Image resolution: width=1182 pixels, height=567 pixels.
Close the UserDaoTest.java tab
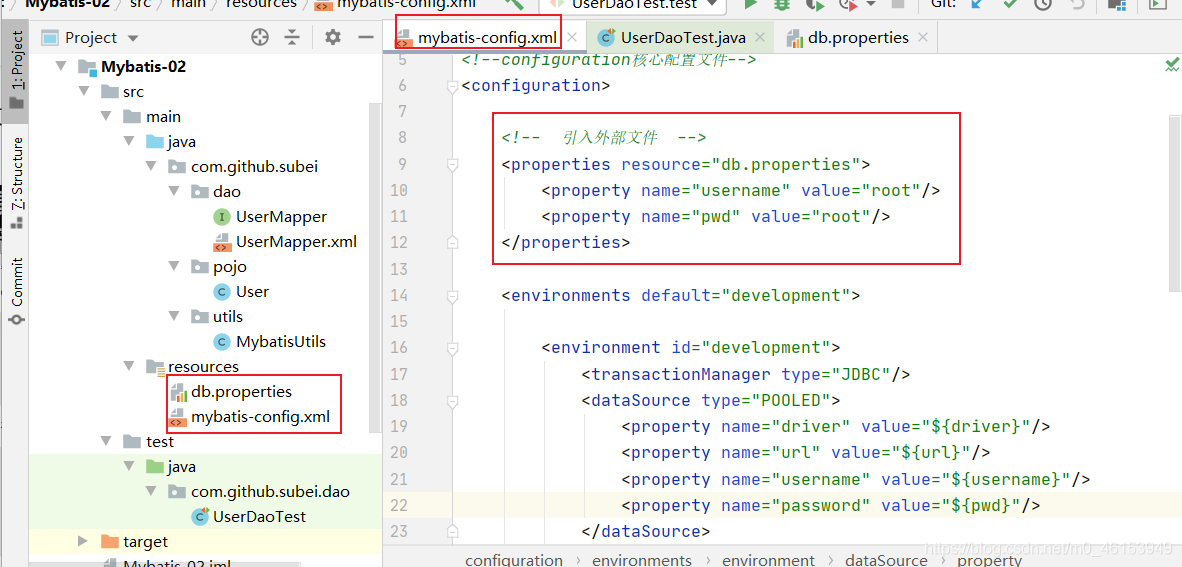click(x=759, y=37)
